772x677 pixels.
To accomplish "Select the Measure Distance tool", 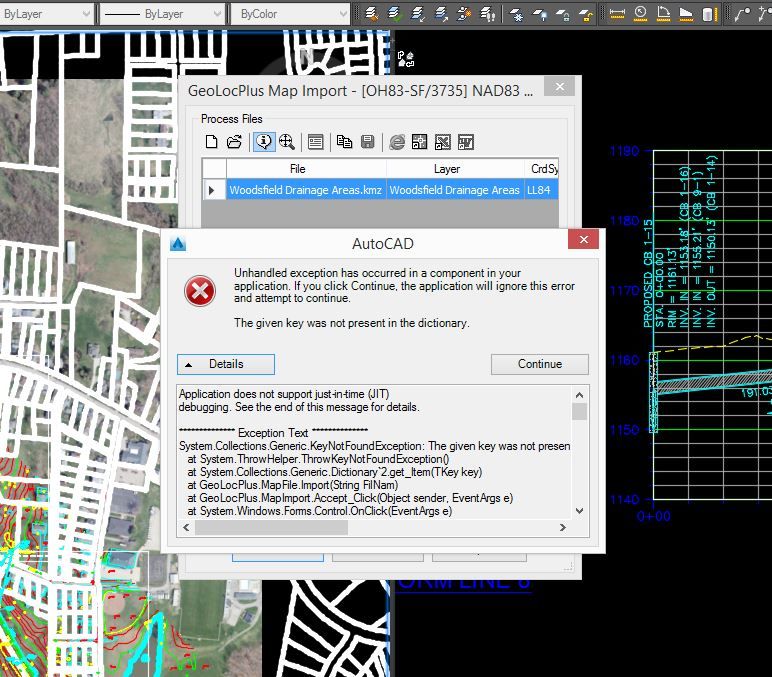I will pyautogui.click(x=617, y=14).
